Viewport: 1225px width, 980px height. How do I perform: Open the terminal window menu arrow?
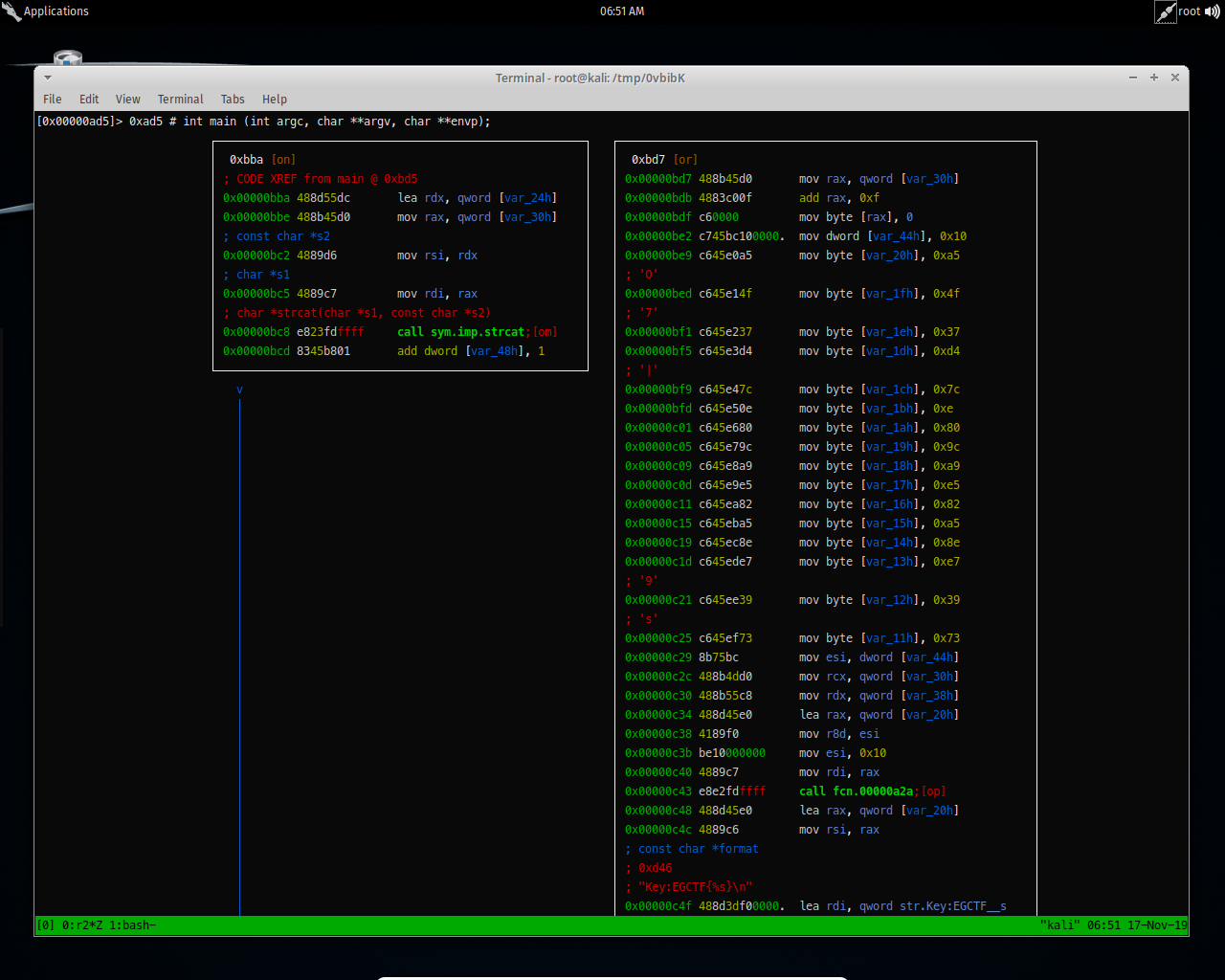click(x=47, y=78)
